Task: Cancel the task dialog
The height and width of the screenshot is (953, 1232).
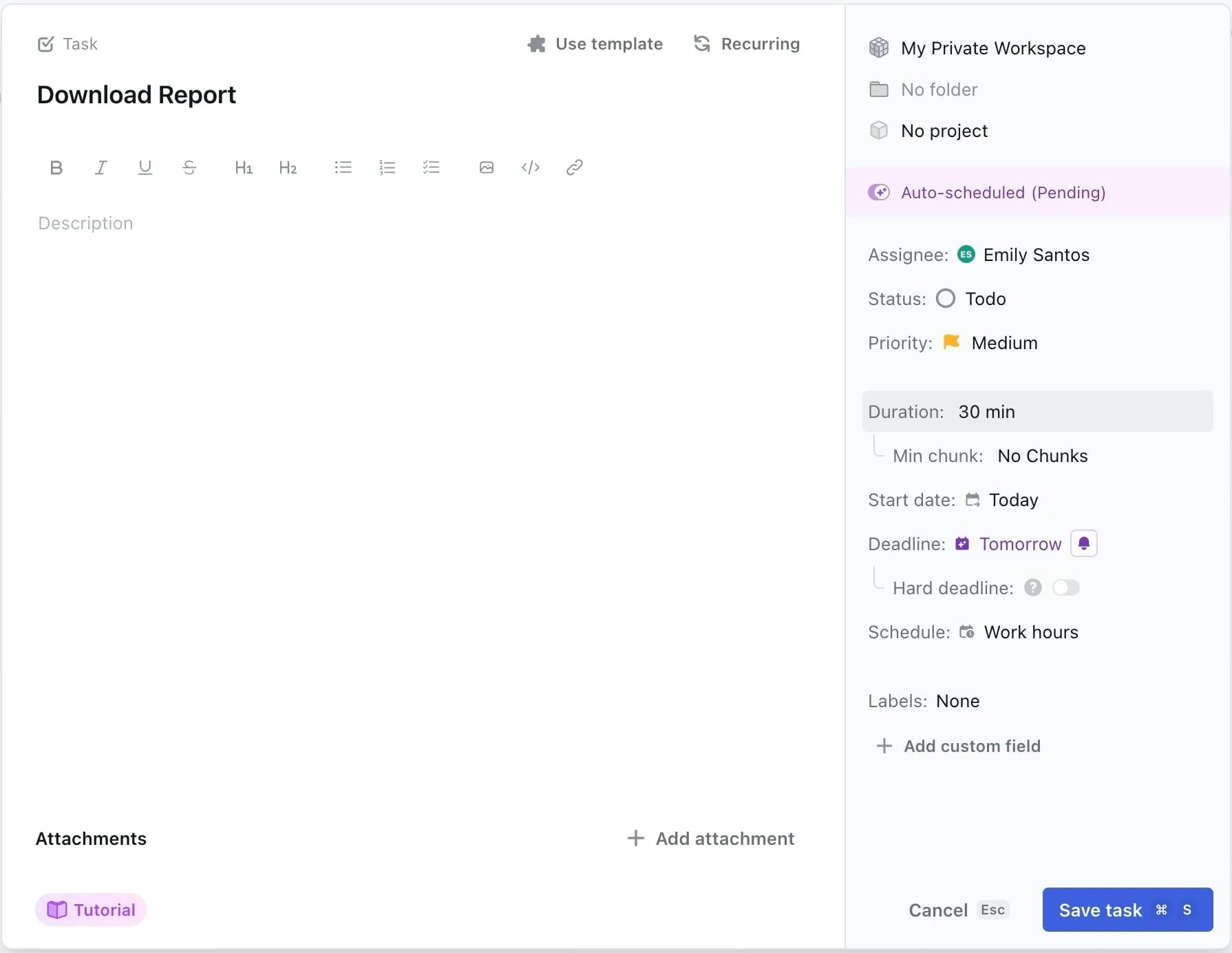Action: 959,910
